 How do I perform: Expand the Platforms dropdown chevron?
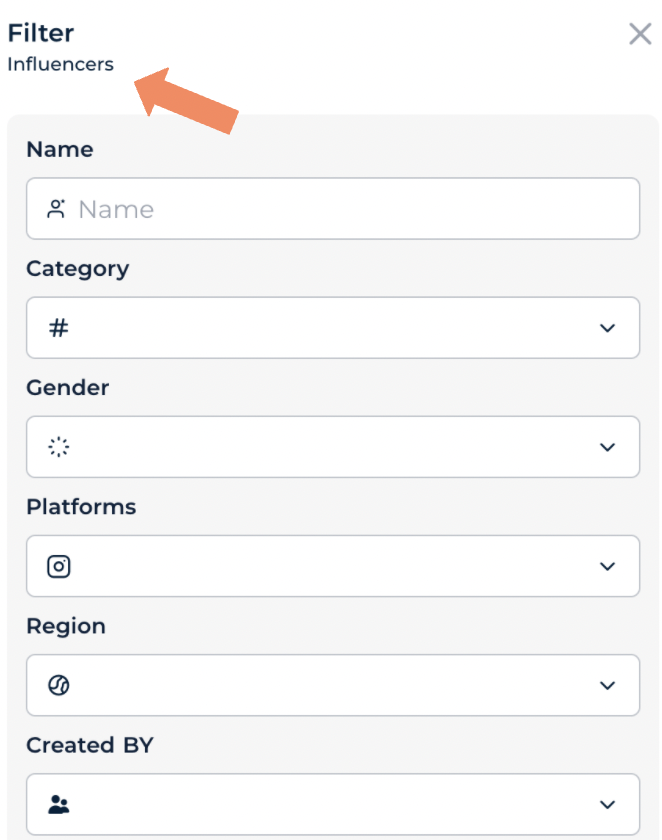coord(607,566)
